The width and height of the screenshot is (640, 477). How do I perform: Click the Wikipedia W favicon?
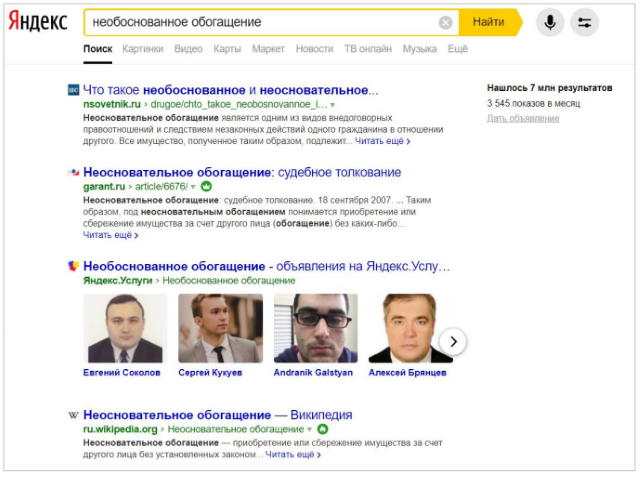(x=73, y=415)
